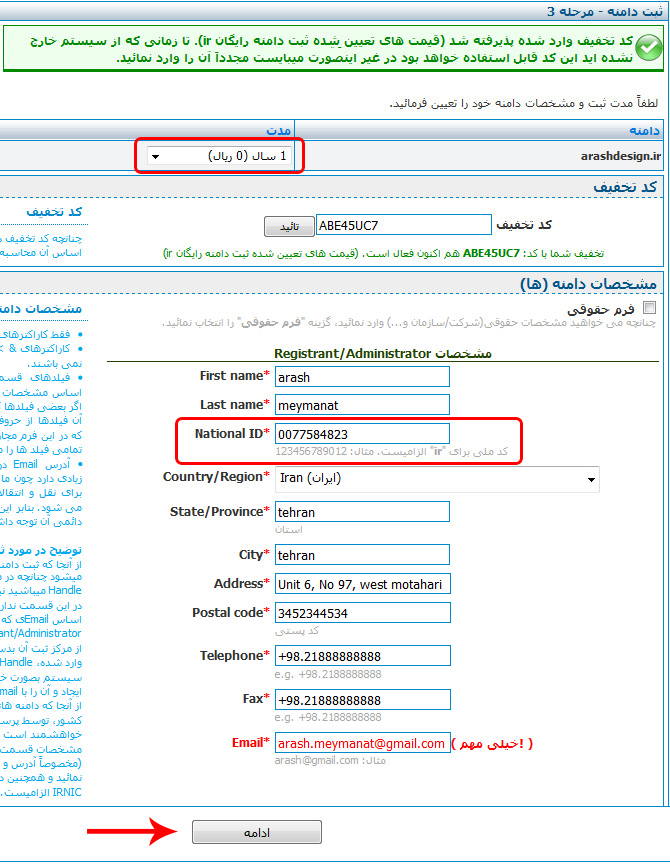670x864 pixels.
Task: Click the State/Province field
Action: point(362,512)
